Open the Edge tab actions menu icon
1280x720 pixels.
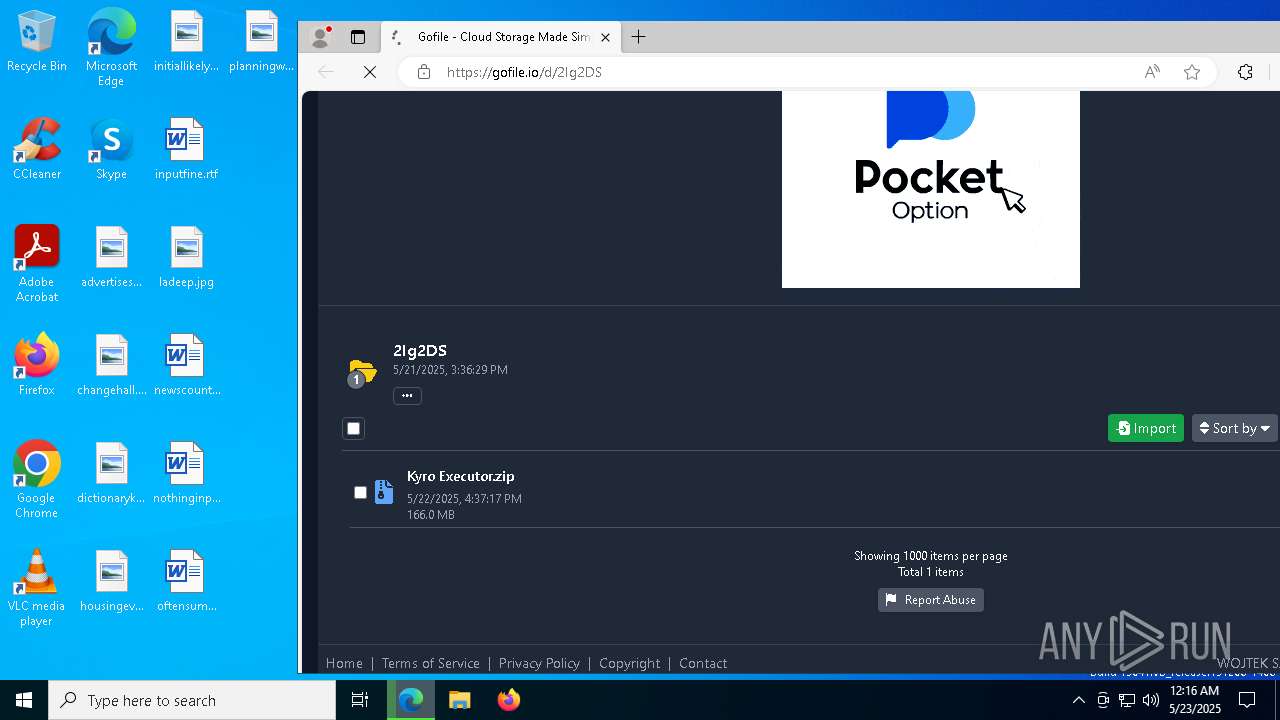[357, 37]
